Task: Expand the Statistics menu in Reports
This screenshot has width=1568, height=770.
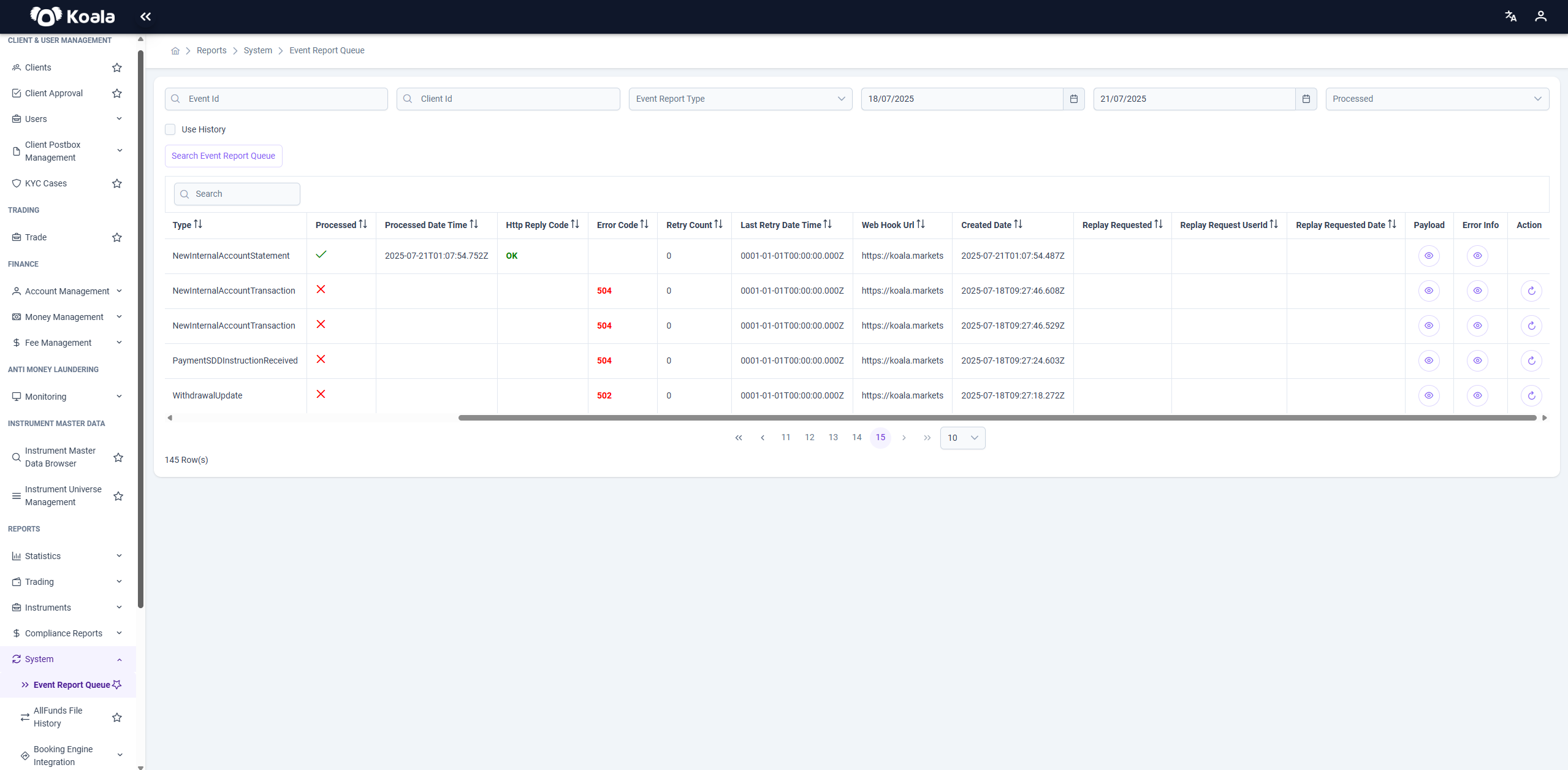Action: (x=67, y=556)
